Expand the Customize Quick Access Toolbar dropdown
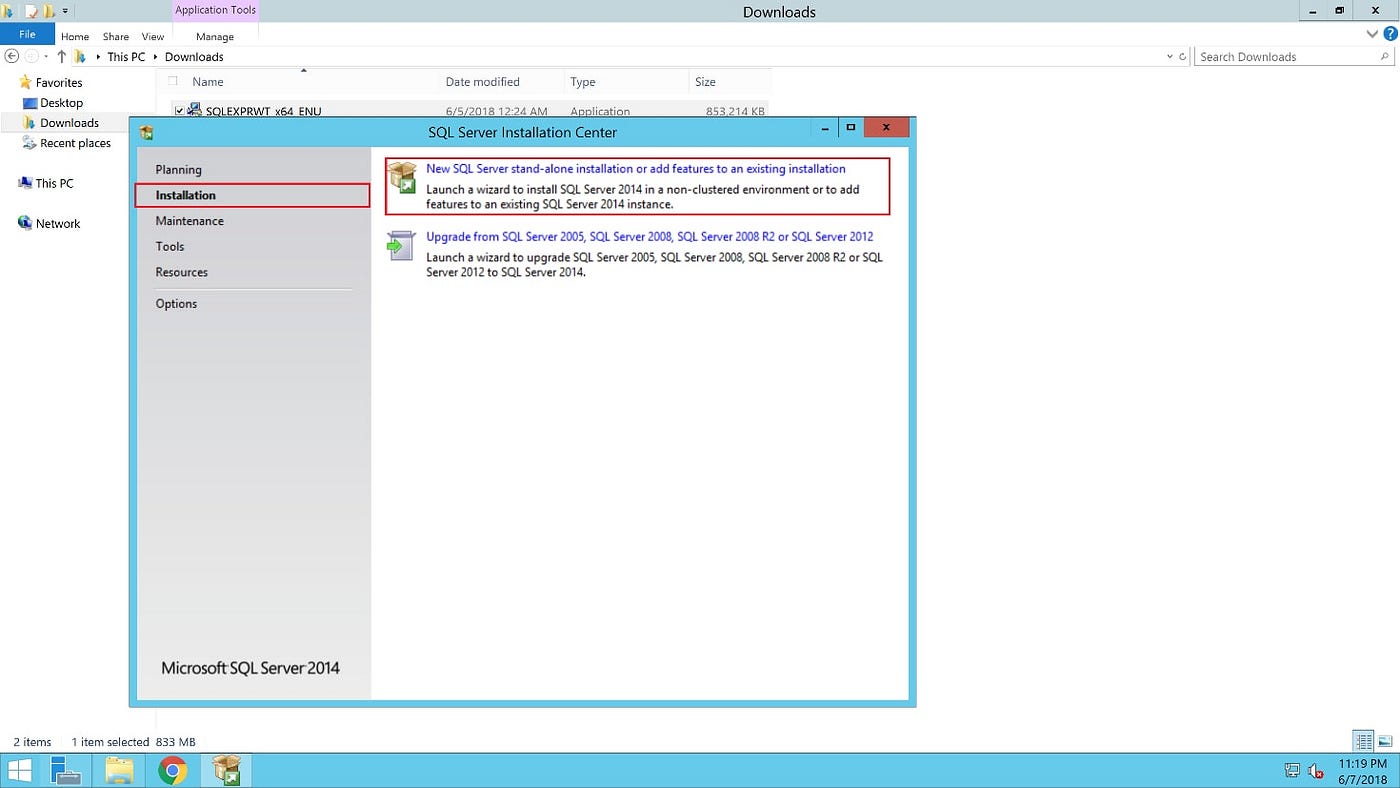This screenshot has height=788, width=1400. [66, 12]
